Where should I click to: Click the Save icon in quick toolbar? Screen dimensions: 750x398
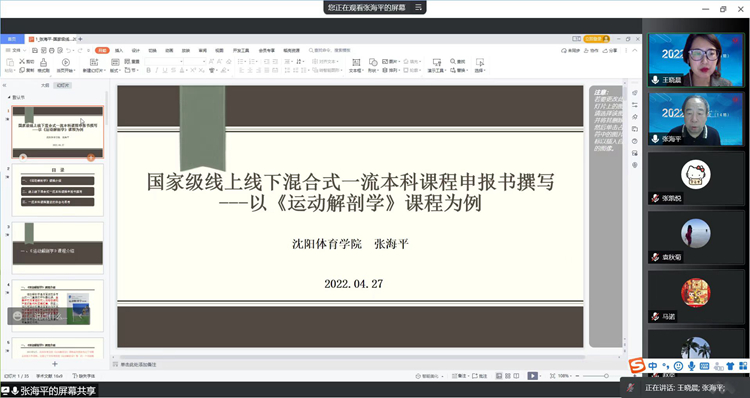coord(35,50)
